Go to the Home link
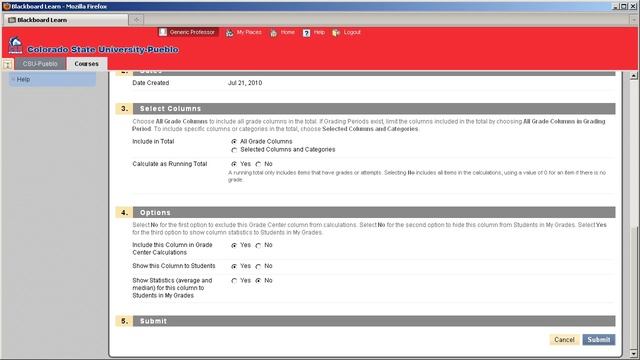 pyautogui.click(x=287, y=32)
